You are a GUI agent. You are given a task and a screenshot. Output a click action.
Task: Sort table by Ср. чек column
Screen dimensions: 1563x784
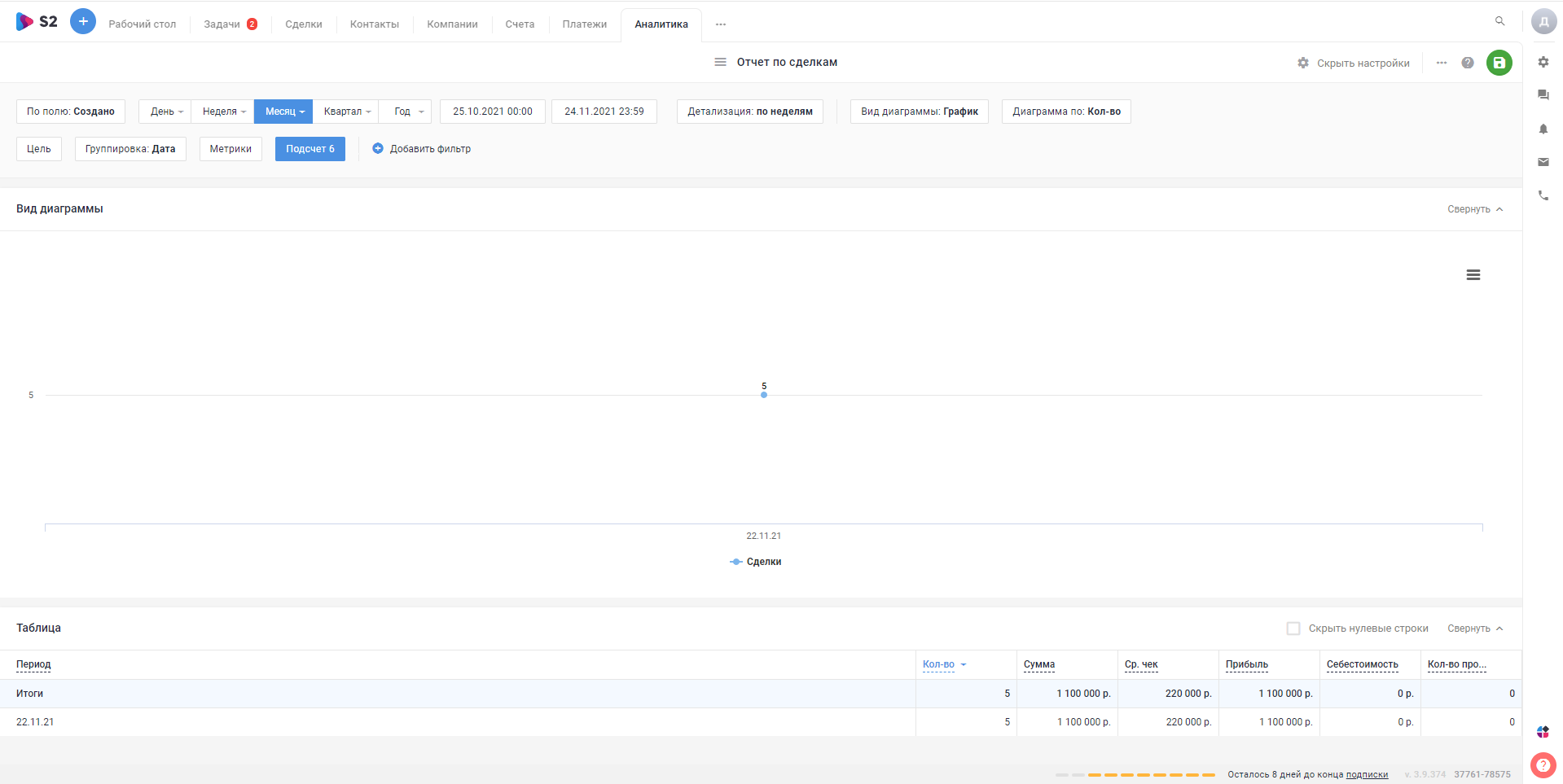pos(1141,664)
